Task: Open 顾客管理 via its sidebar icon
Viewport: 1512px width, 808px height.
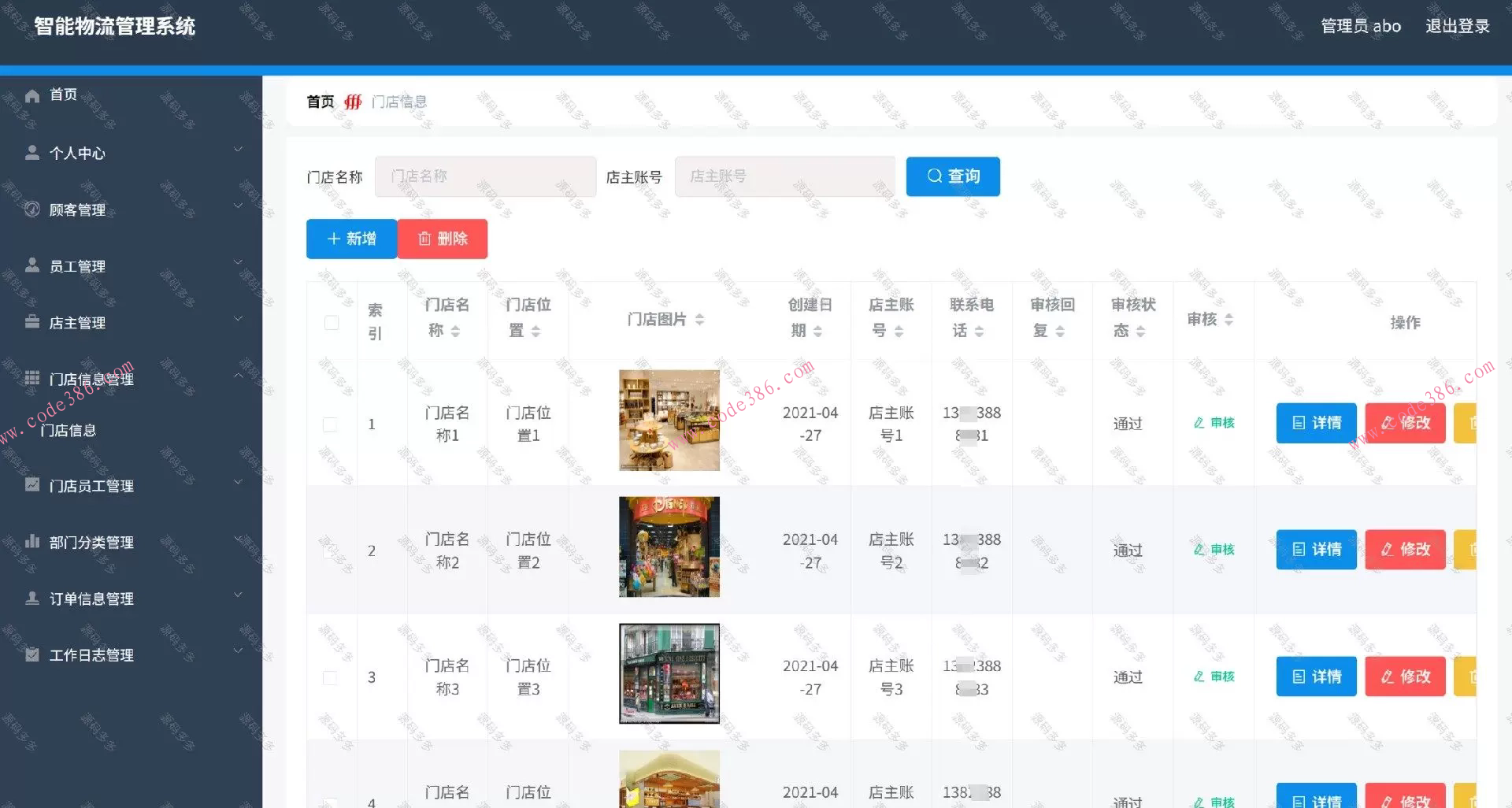Action: (32, 209)
